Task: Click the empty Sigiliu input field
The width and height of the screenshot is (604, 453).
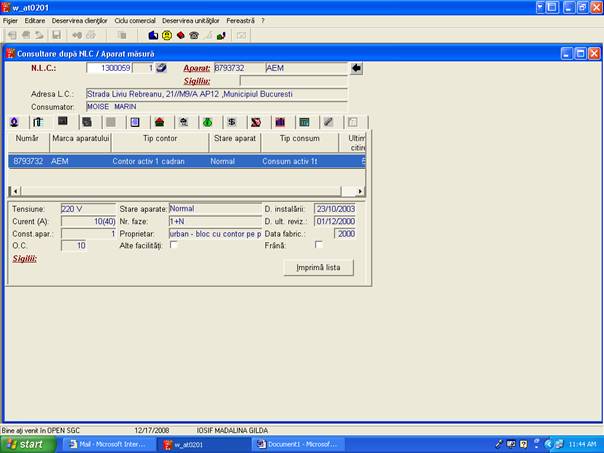Action: pos(294,81)
